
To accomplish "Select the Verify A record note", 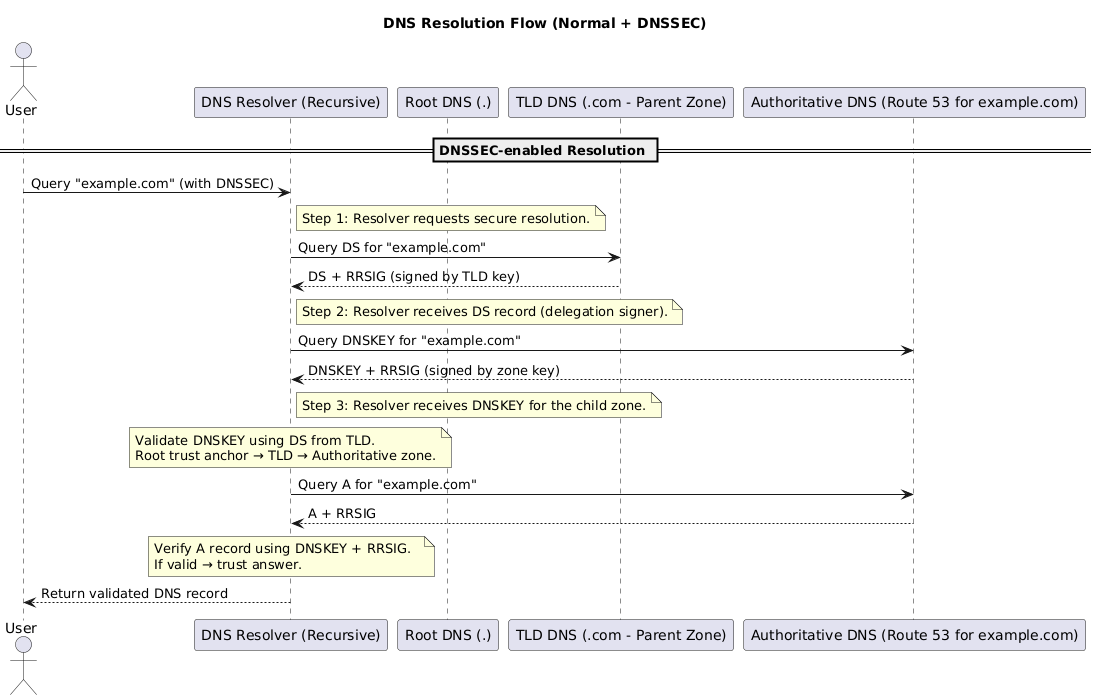I will 291,556.
